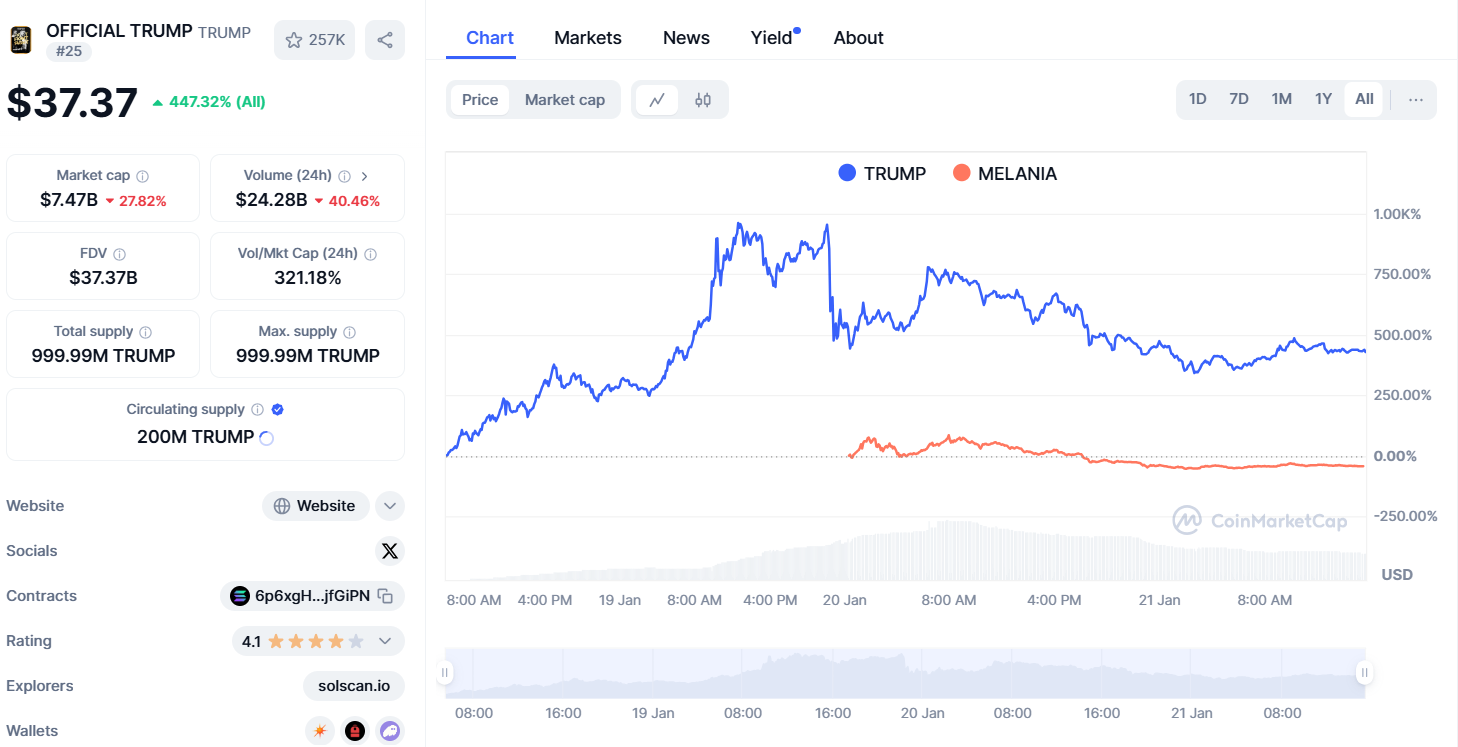Select the Price chart toggle

click(480, 100)
